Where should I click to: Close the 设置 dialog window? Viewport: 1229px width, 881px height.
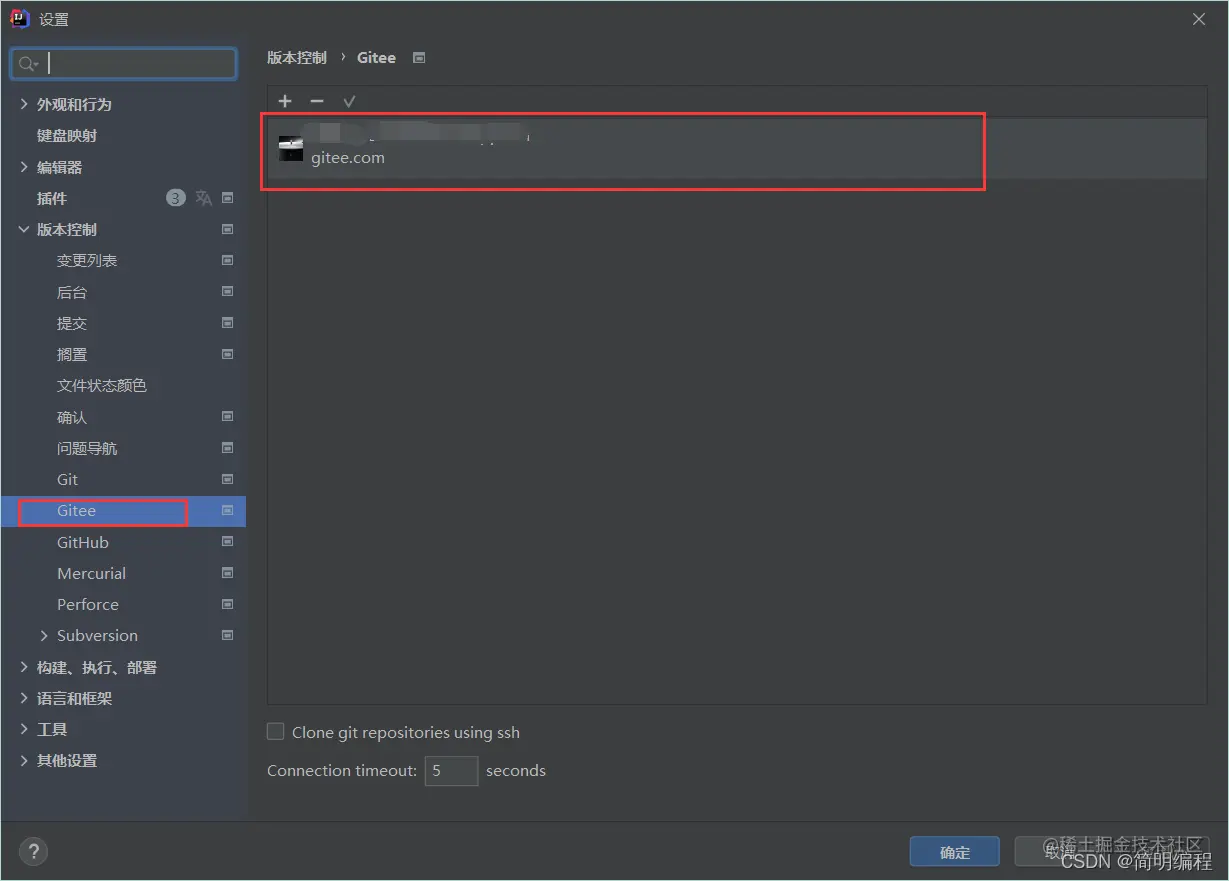(x=1199, y=19)
